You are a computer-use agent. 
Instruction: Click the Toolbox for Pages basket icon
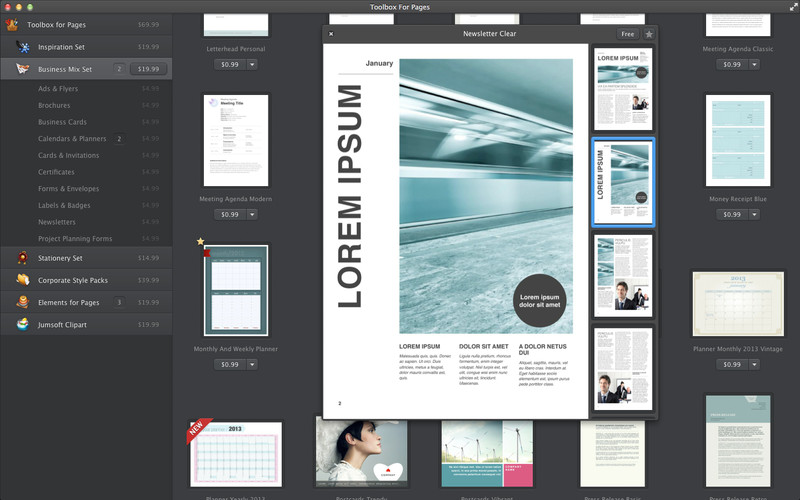coord(12,24)
